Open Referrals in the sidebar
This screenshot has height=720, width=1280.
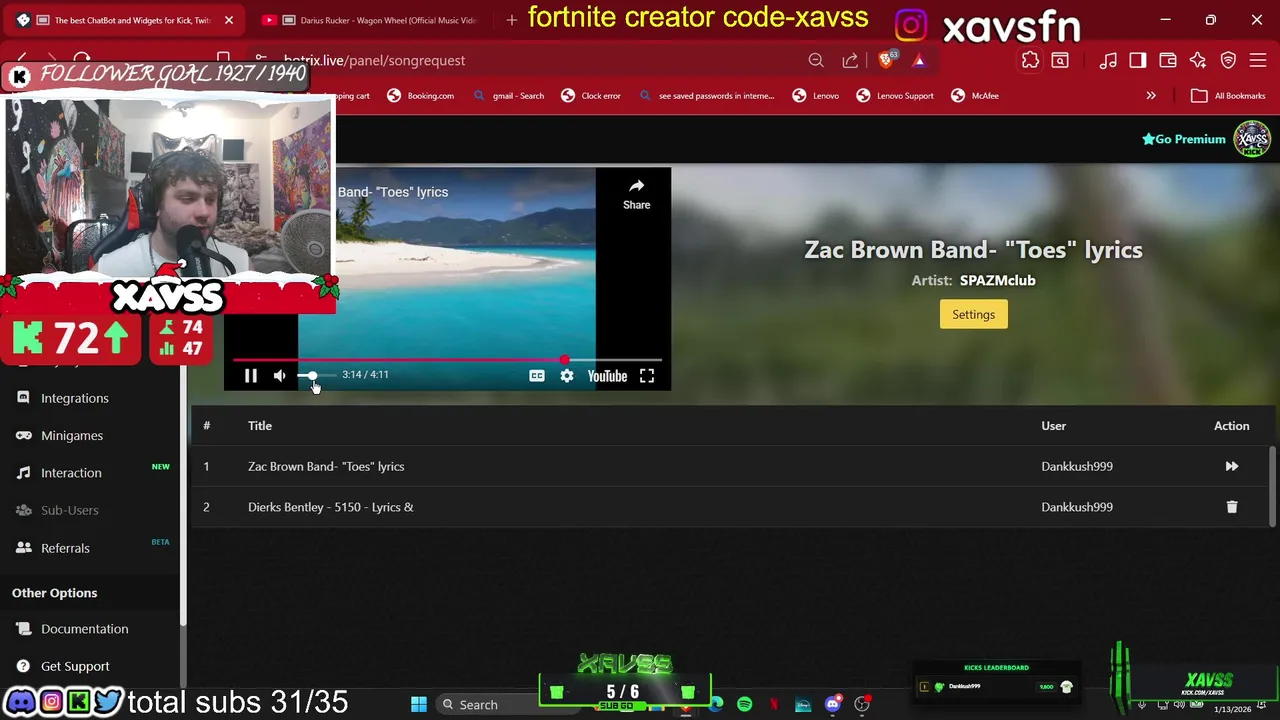tap(65, 548)
